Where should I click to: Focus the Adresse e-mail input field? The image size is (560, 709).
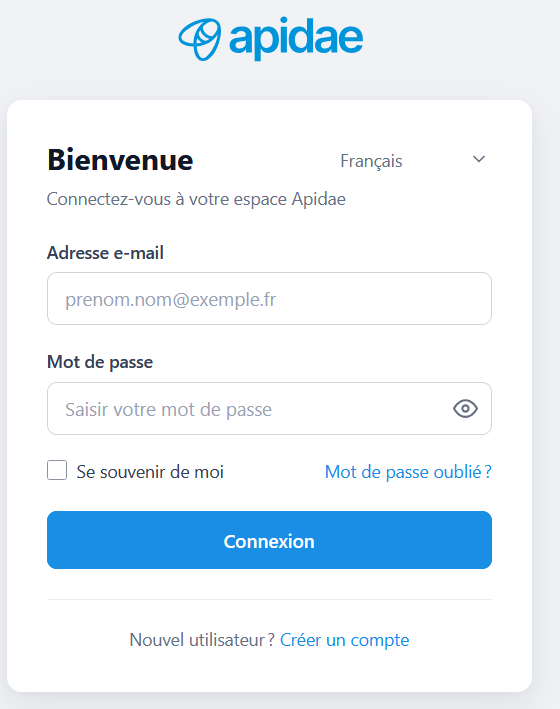click(269, 298)
